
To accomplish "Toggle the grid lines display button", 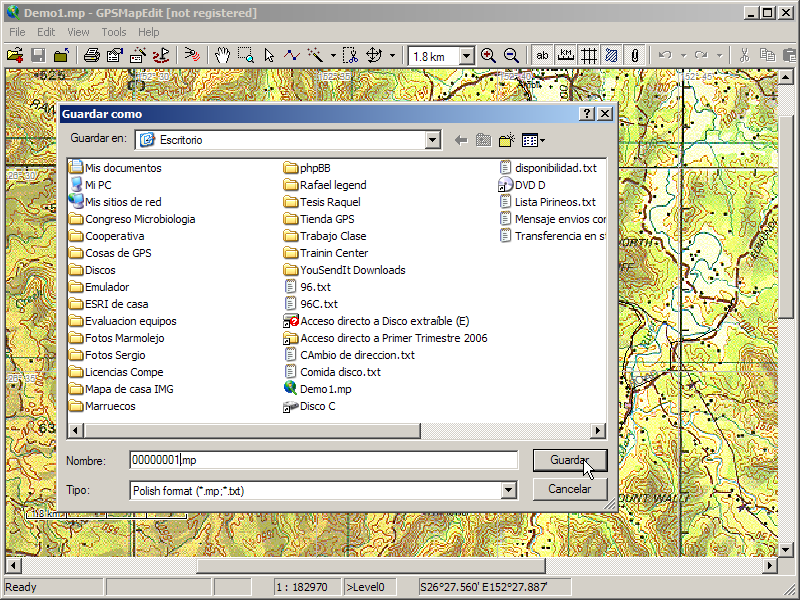I will [589, 56].
